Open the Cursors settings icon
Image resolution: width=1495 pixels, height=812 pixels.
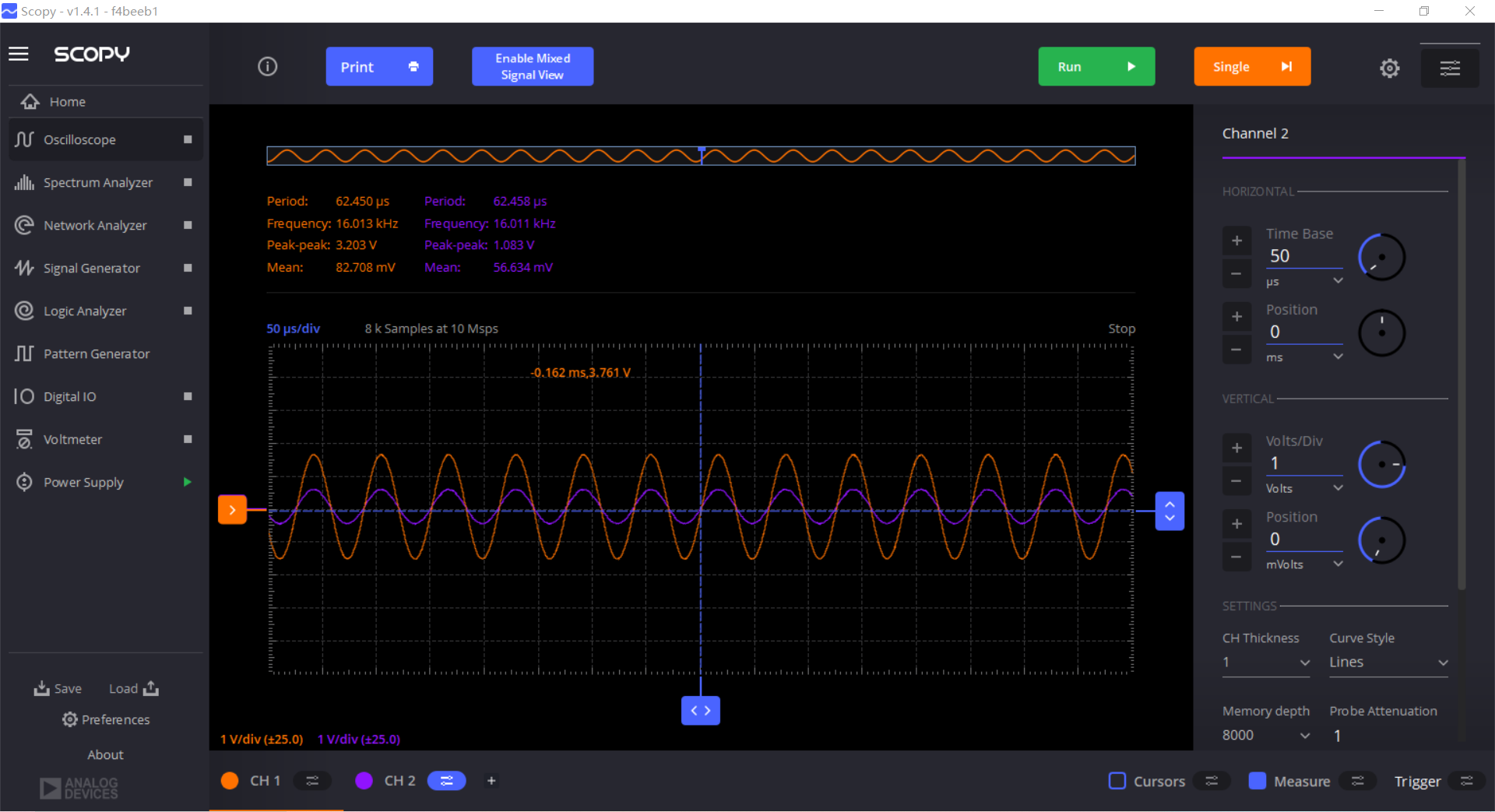coord(1212,781)
